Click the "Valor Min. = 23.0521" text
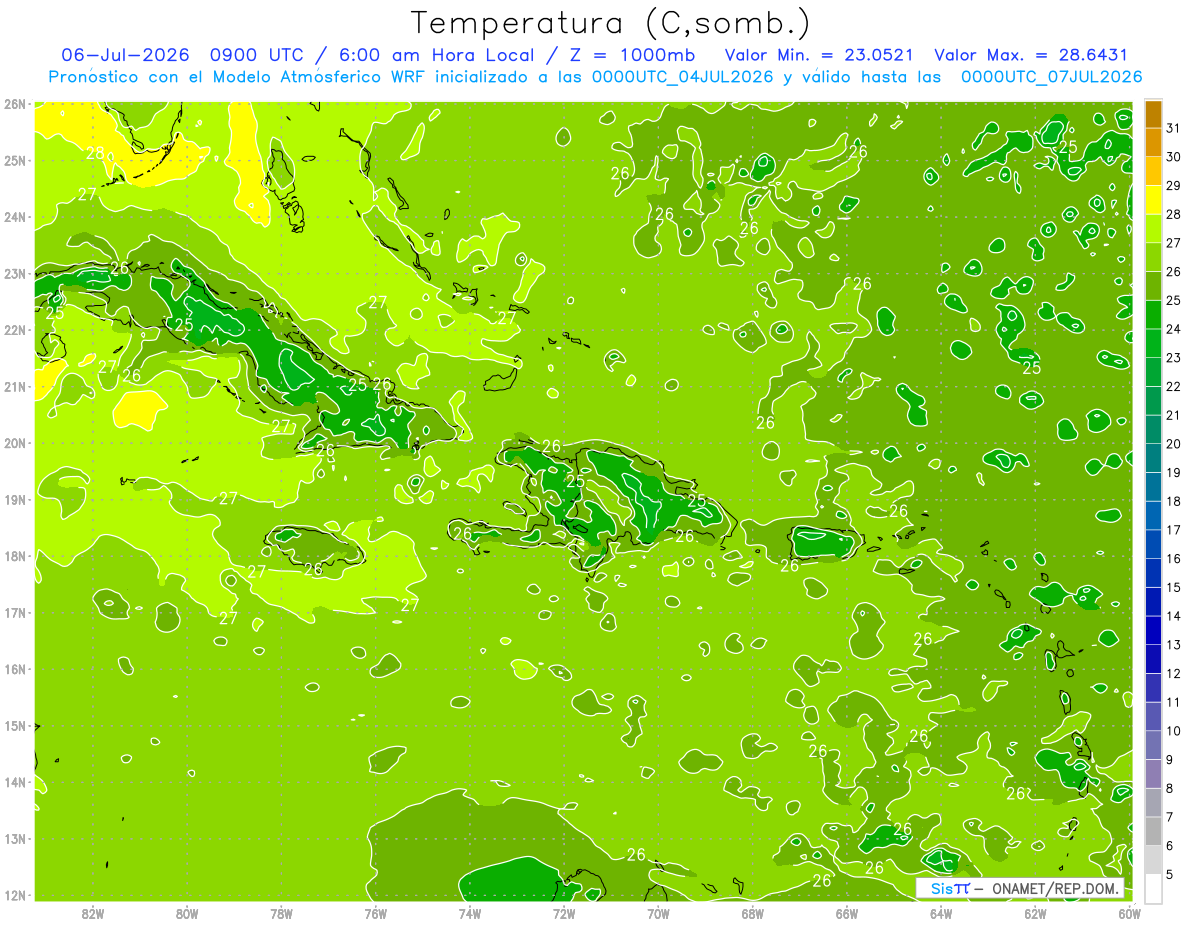The height and width of the screenshot is (927, 1200). (x=818, y=55)
